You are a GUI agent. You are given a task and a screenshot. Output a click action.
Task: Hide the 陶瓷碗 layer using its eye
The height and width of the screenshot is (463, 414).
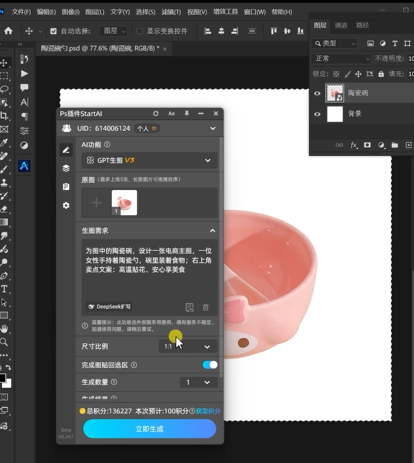coord(317,93)
